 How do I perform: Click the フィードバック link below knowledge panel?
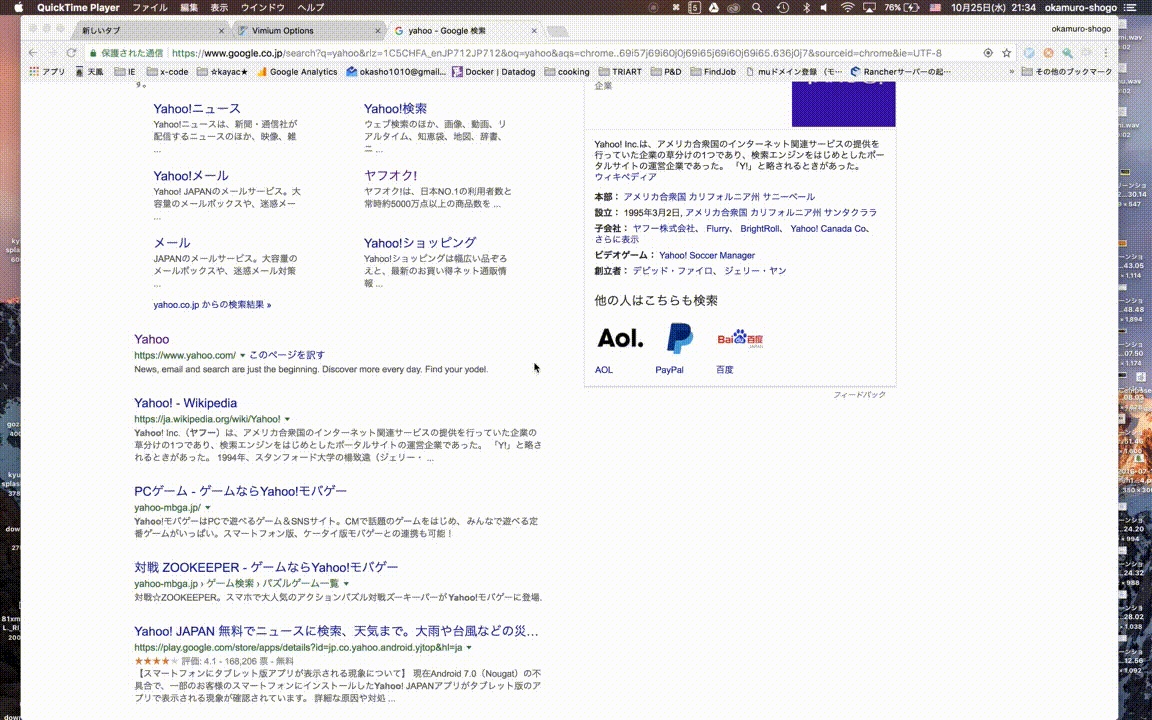click(859, 395)
